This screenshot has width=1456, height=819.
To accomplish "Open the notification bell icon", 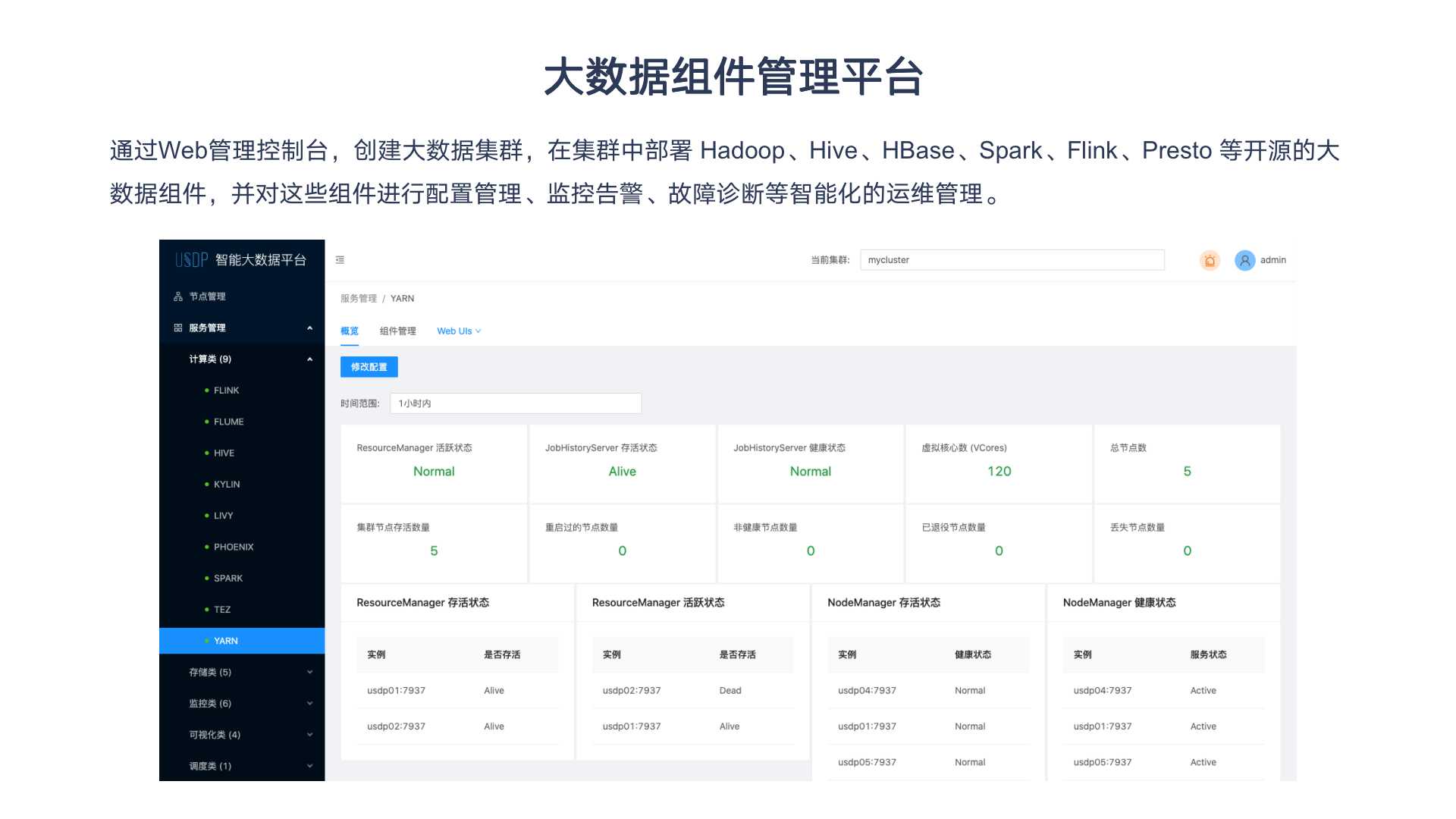I will (x=1210, y=260).
